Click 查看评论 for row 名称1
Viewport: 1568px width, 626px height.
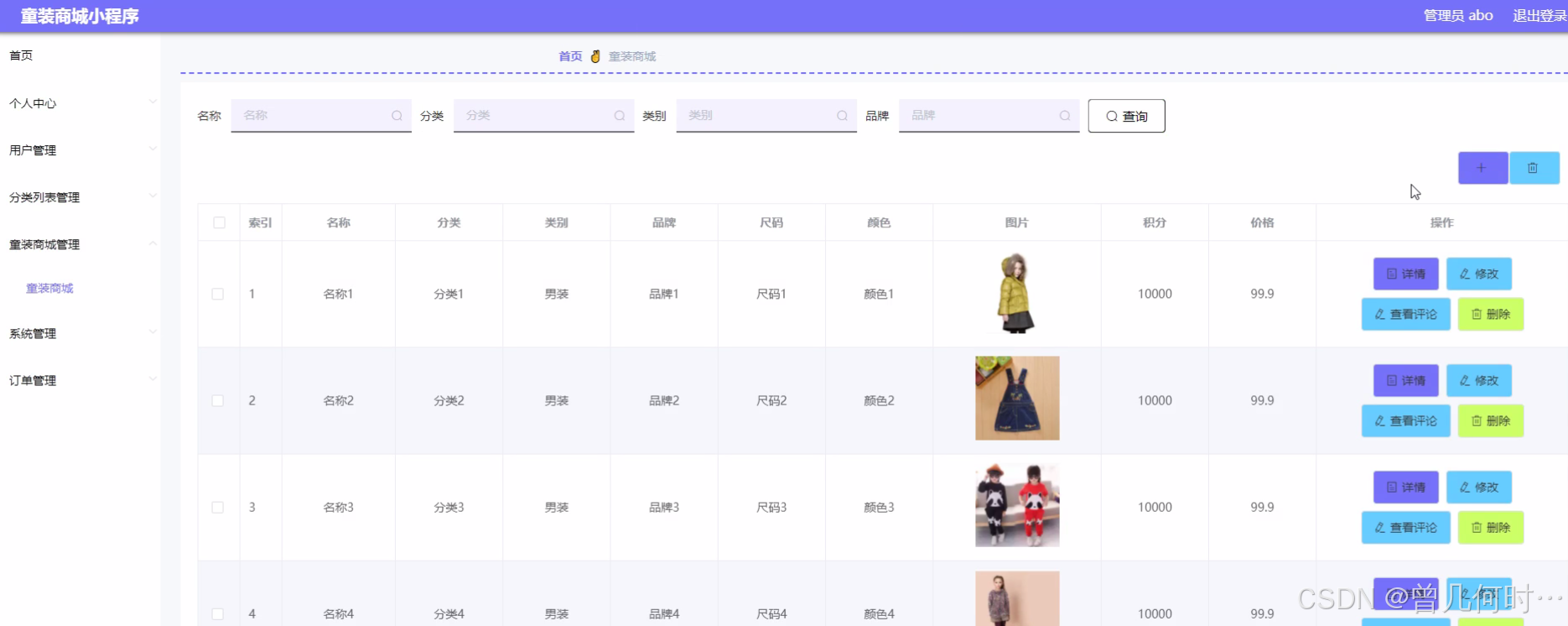click(1406, 314)
